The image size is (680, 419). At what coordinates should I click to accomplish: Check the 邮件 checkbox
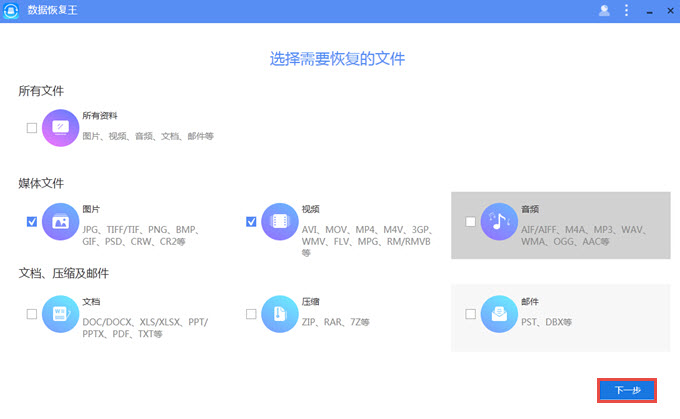tap(471, 314)
